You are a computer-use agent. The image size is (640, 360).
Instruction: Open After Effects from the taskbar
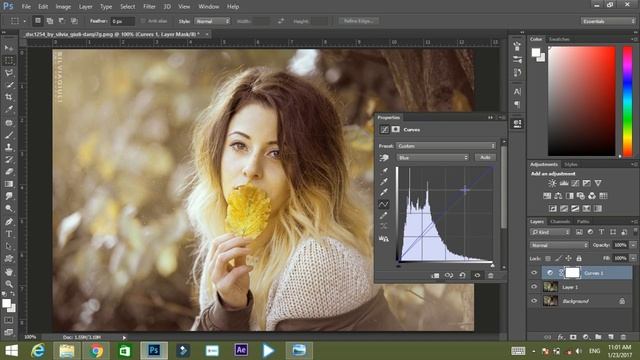pyautogui.click(x=241, y=351)
